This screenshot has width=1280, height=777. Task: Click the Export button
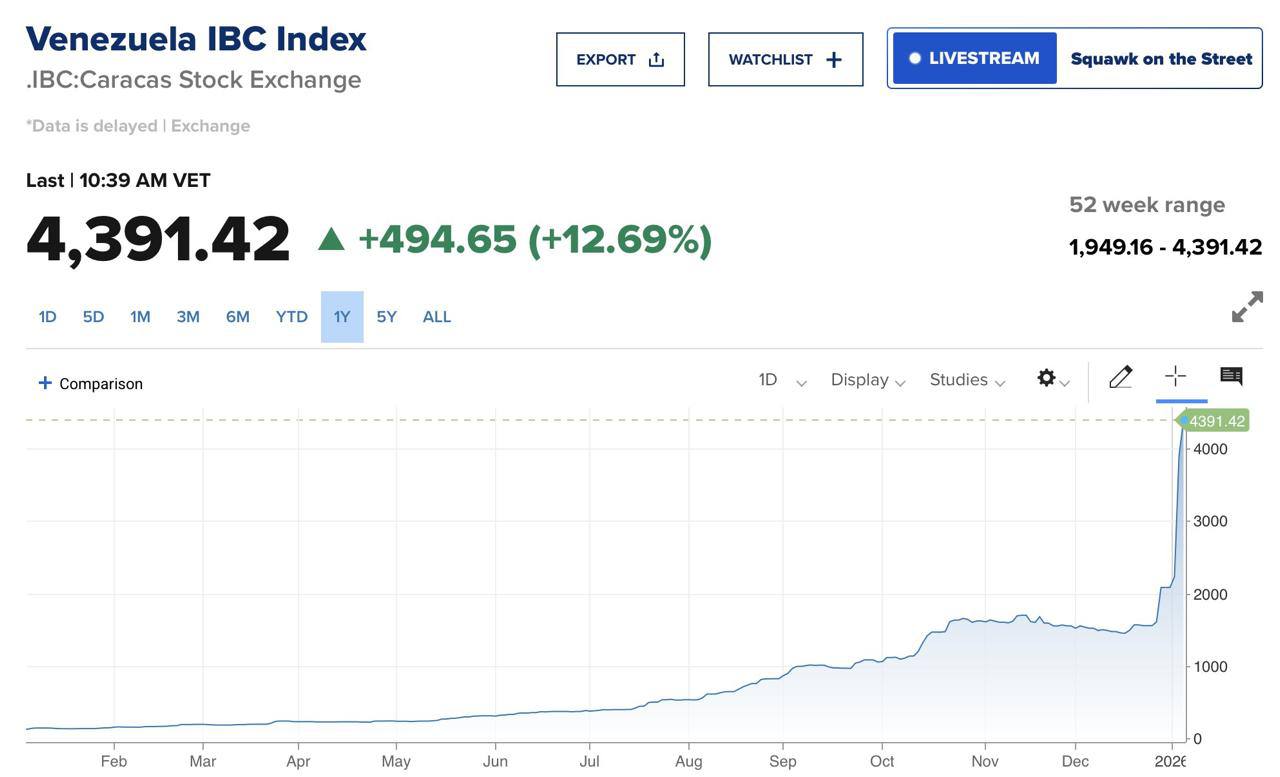click(620, 59)
